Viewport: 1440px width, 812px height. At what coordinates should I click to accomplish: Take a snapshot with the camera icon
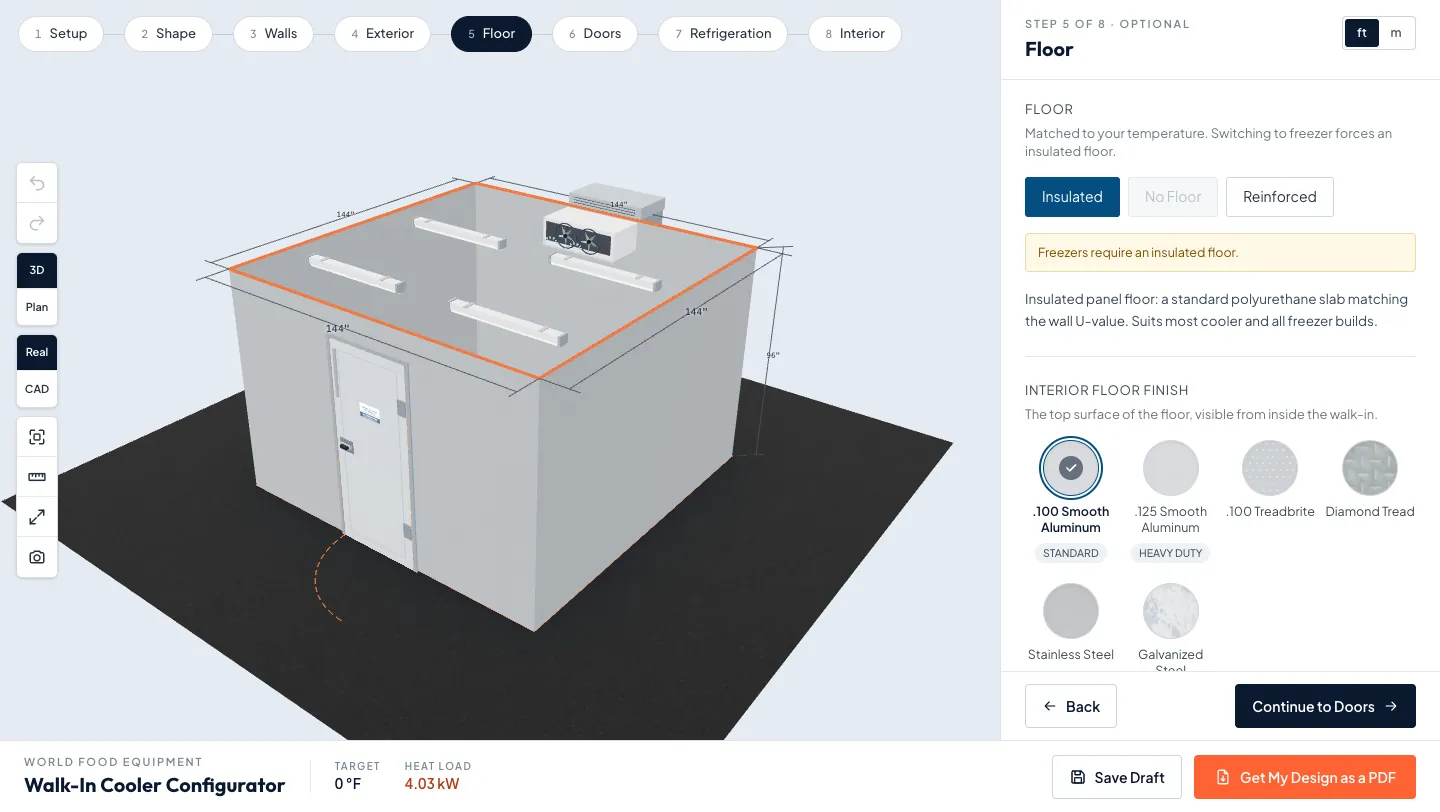point(37,557)
